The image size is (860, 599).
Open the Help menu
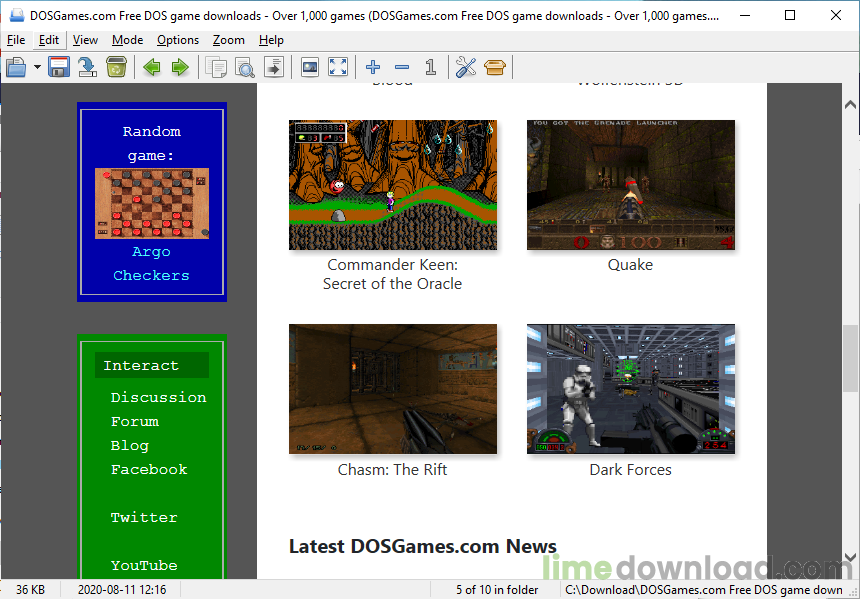pyautogui.click(x=271, y=40)
